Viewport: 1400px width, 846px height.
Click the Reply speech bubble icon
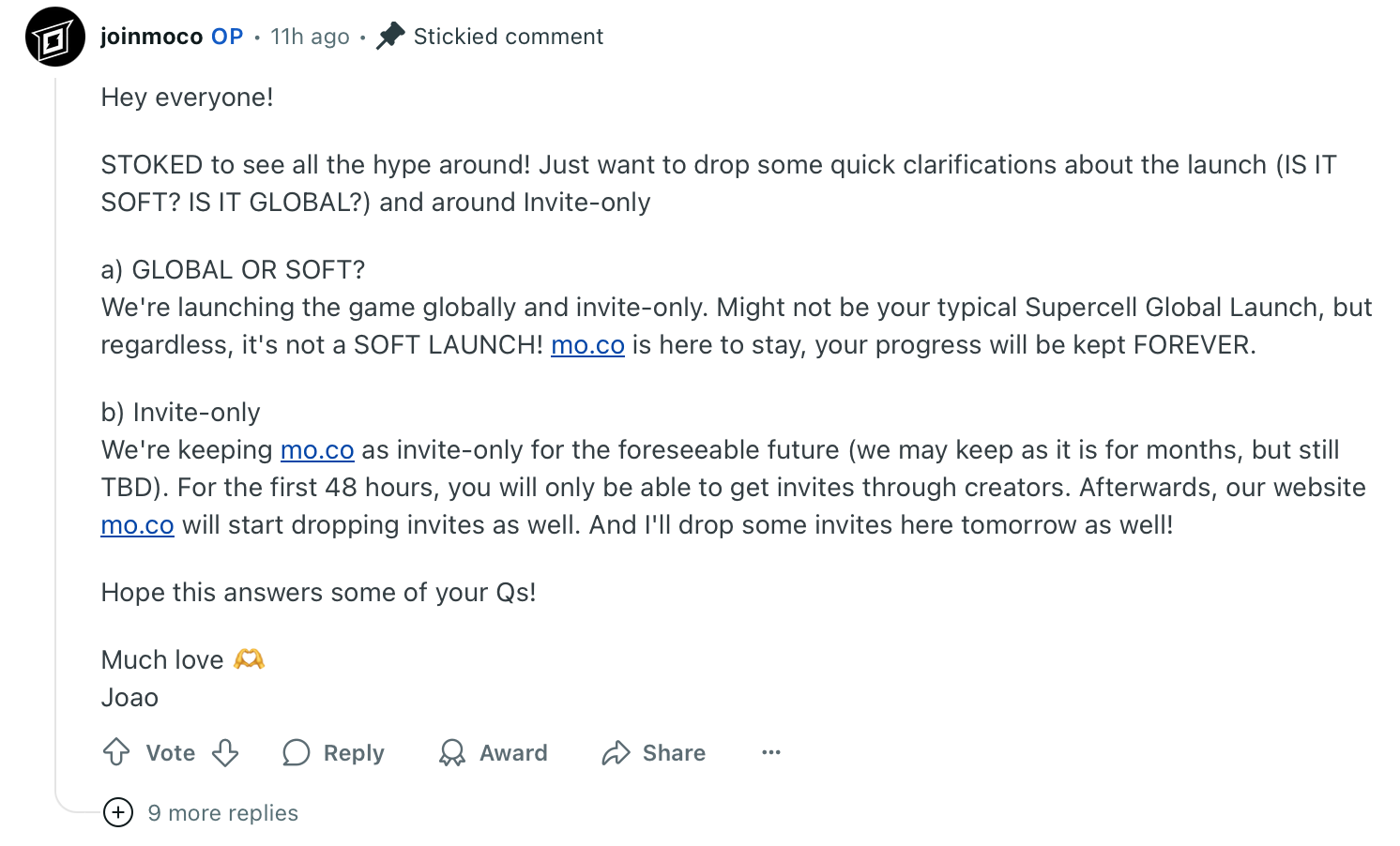point(297,752)
